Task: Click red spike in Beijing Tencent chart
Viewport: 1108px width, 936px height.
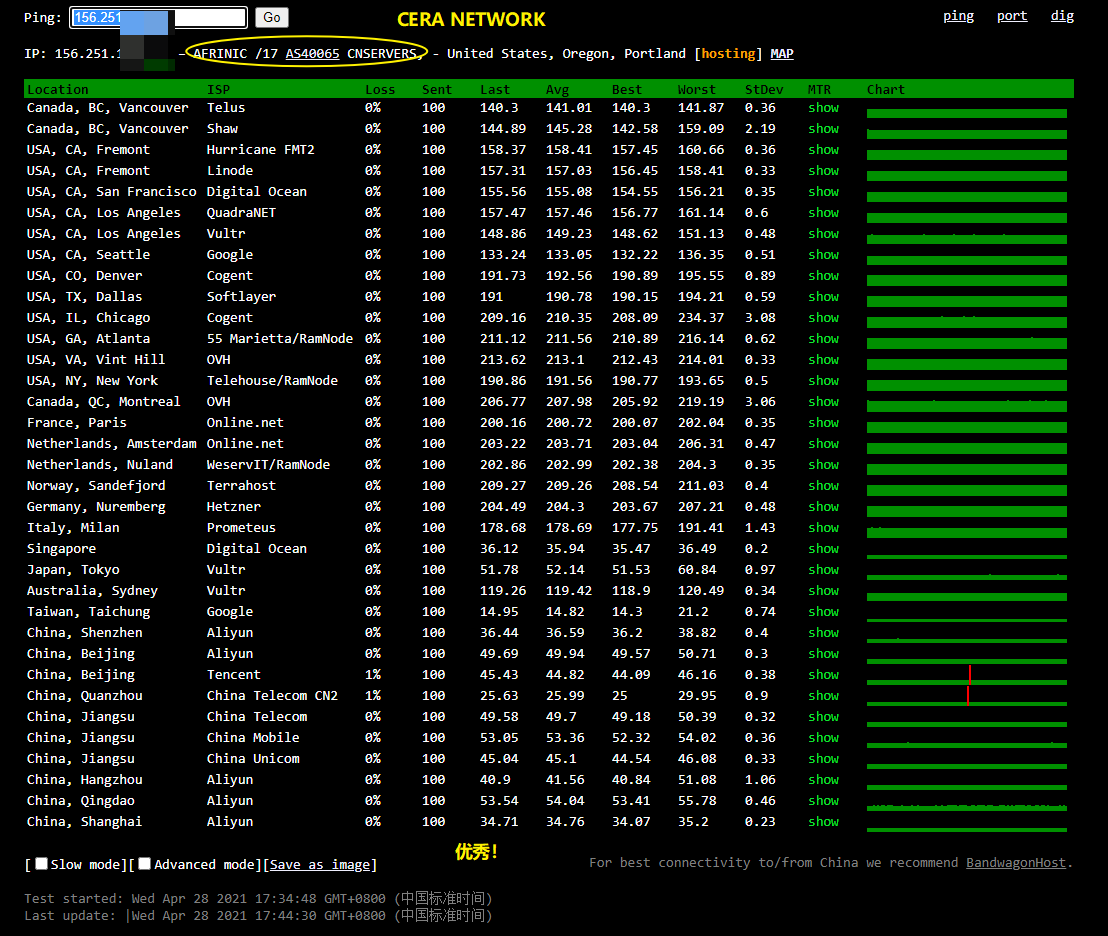Action: pyautogui.click(x=969, y=675)
